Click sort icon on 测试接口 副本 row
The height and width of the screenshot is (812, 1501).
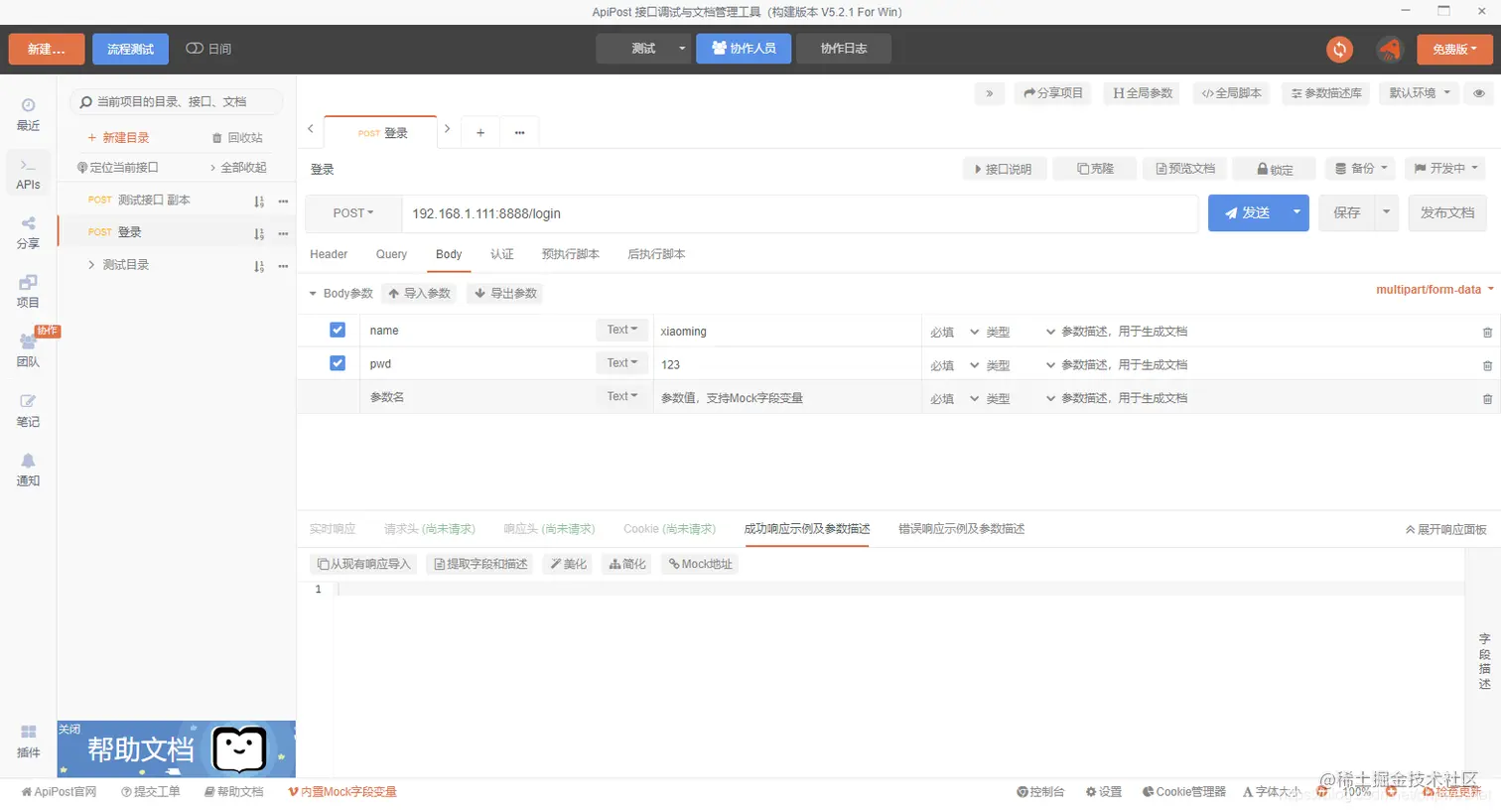point(259,201)
